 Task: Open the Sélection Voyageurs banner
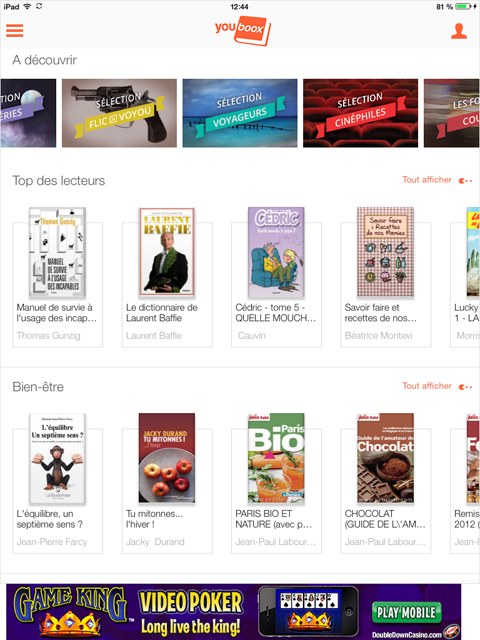240,113
